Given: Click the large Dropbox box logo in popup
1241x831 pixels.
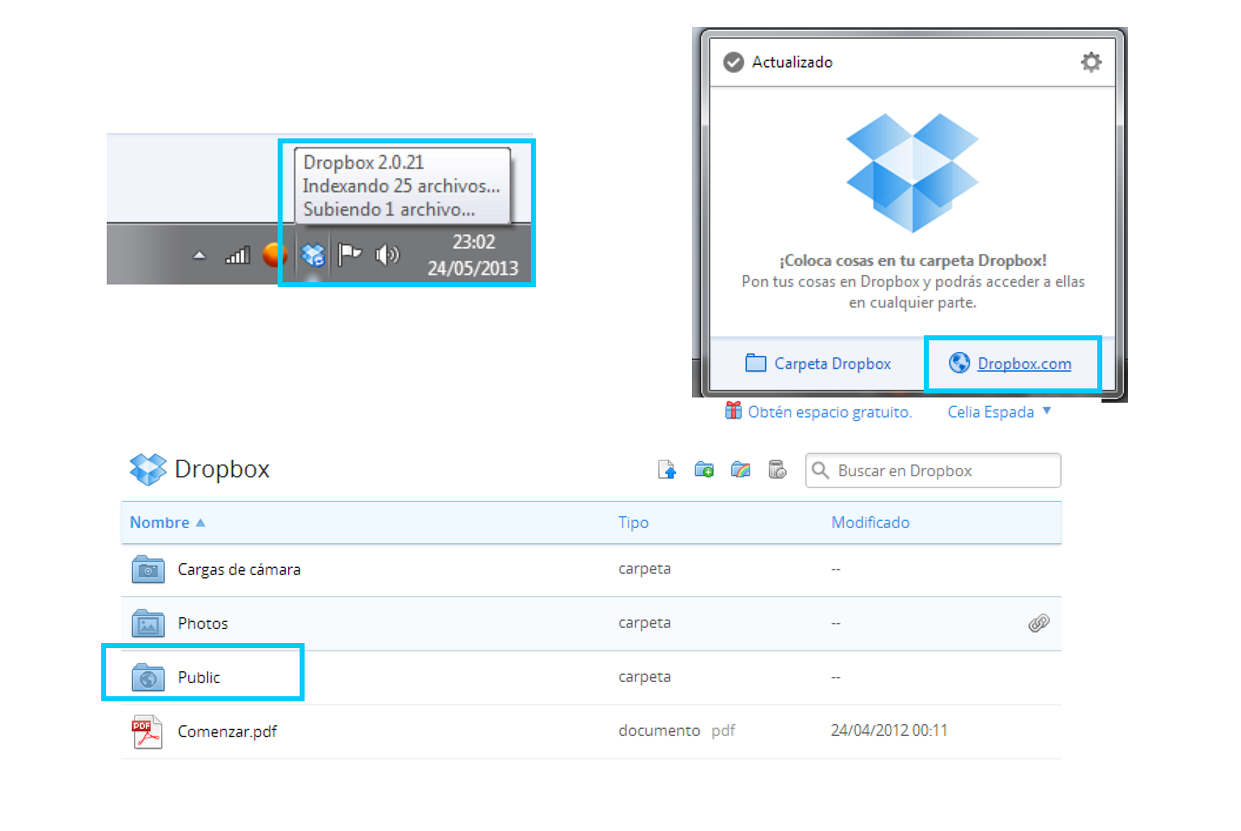Looking at the screenshot, I should 912,172.
